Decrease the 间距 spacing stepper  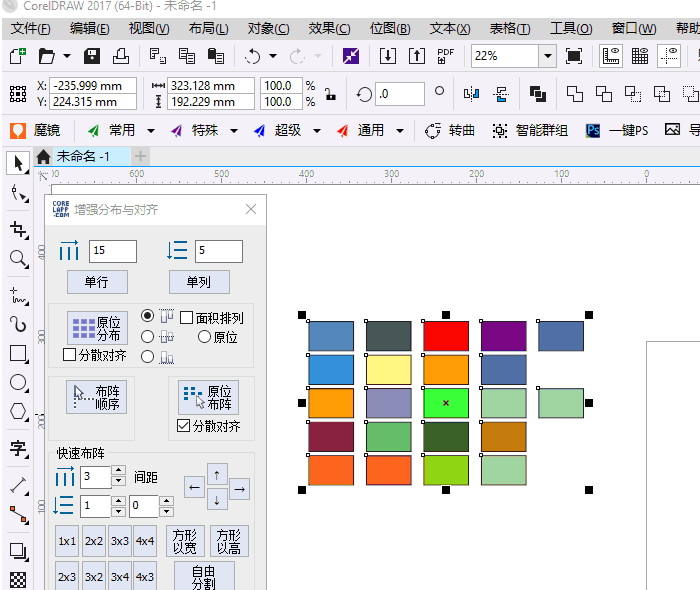tap(167, 511)
